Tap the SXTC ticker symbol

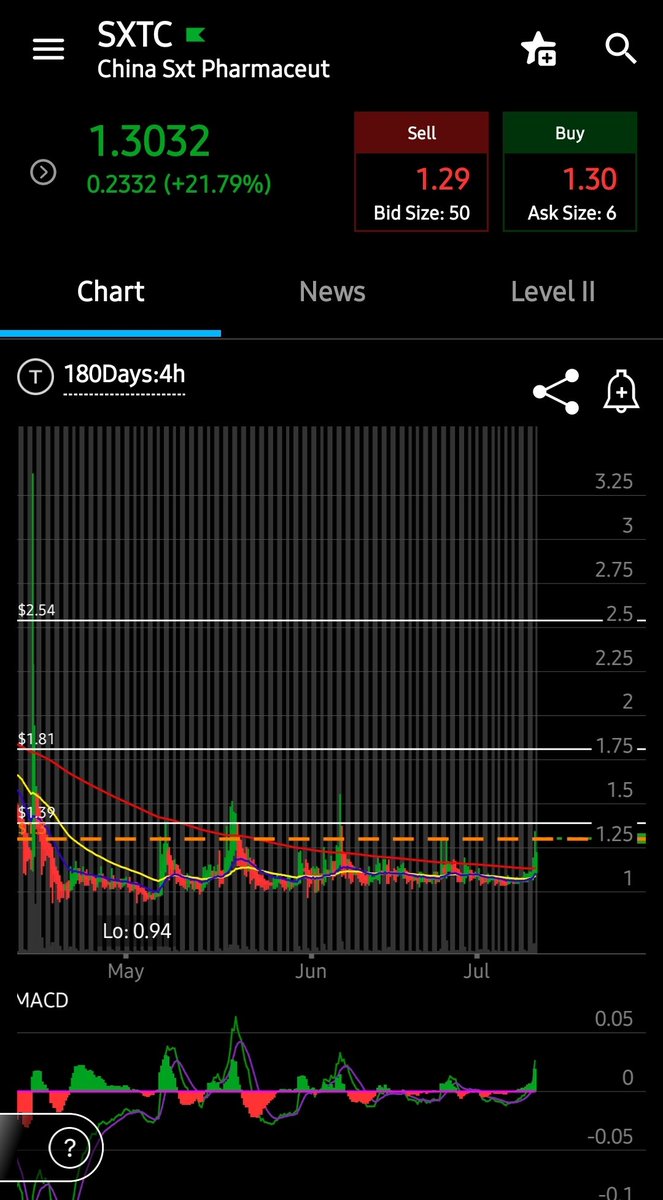[135, 35]
